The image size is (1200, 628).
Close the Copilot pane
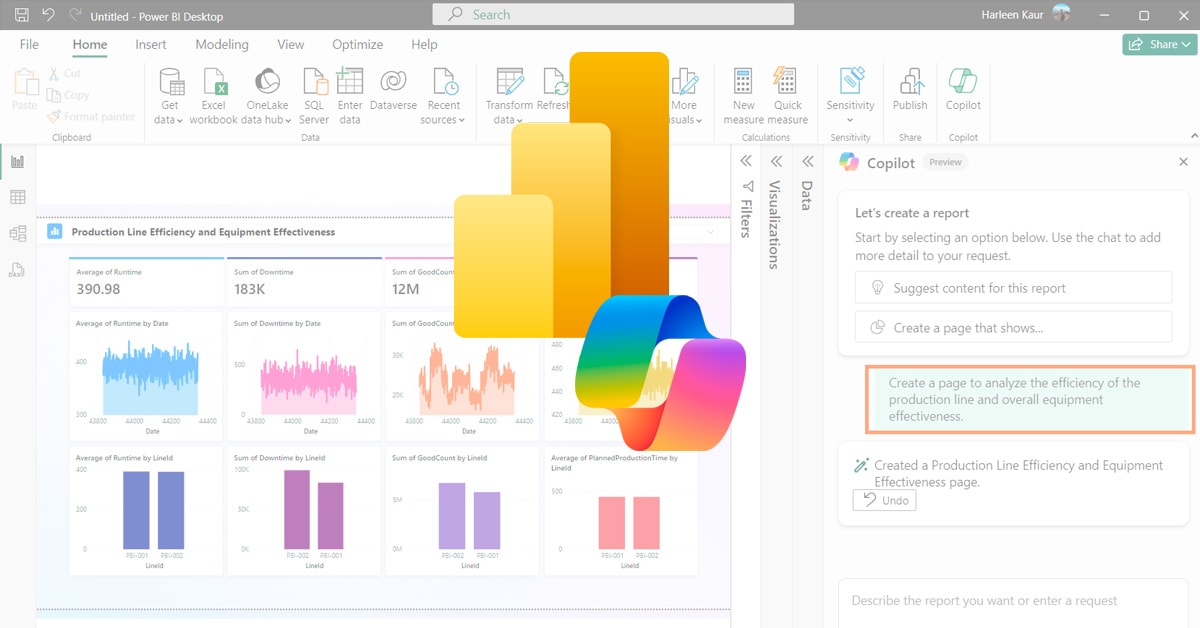1184,162
